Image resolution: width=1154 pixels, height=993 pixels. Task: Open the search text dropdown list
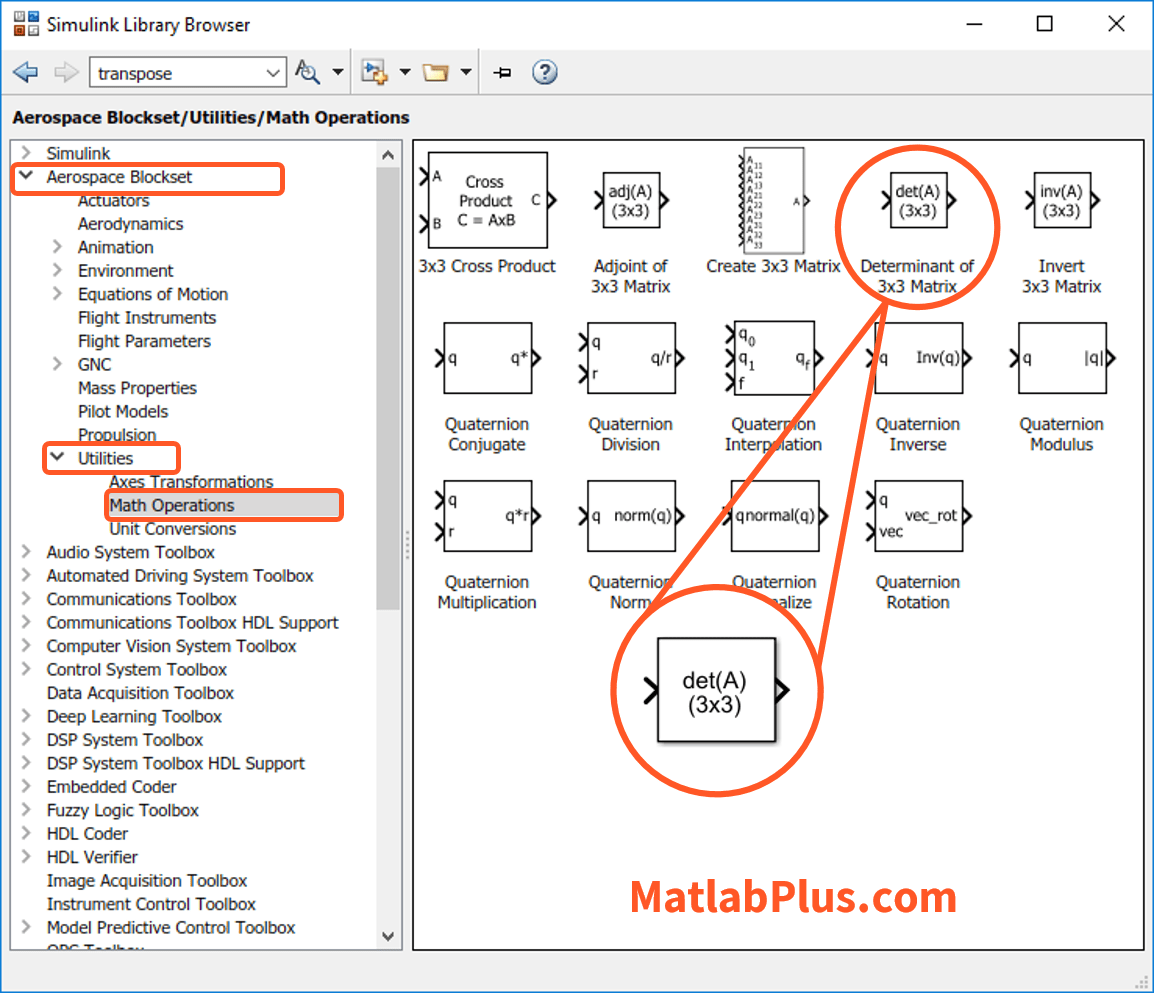tap(273, 73)
